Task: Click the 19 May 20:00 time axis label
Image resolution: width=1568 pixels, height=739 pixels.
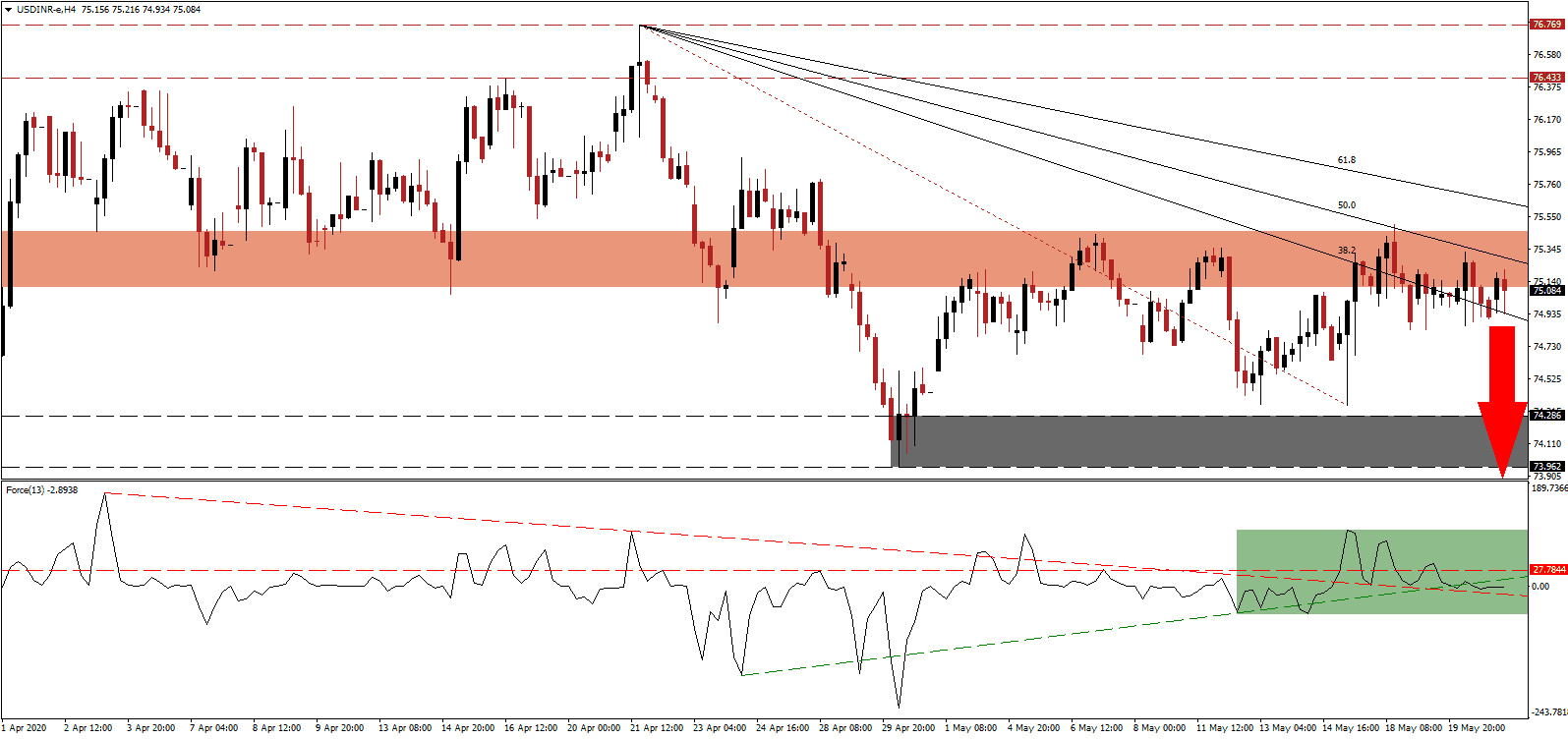Action: (x=1476, y=728)
